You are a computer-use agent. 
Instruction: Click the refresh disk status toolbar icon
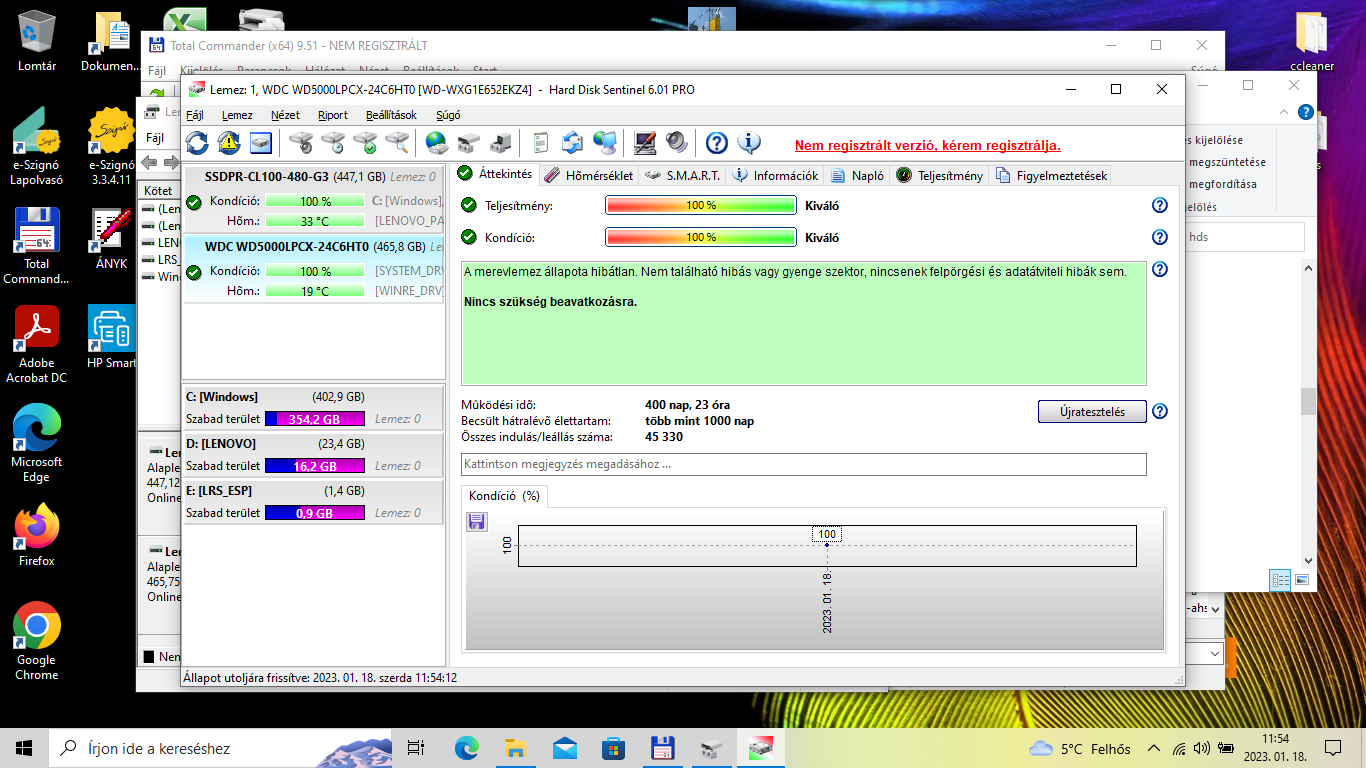[197, 143]
